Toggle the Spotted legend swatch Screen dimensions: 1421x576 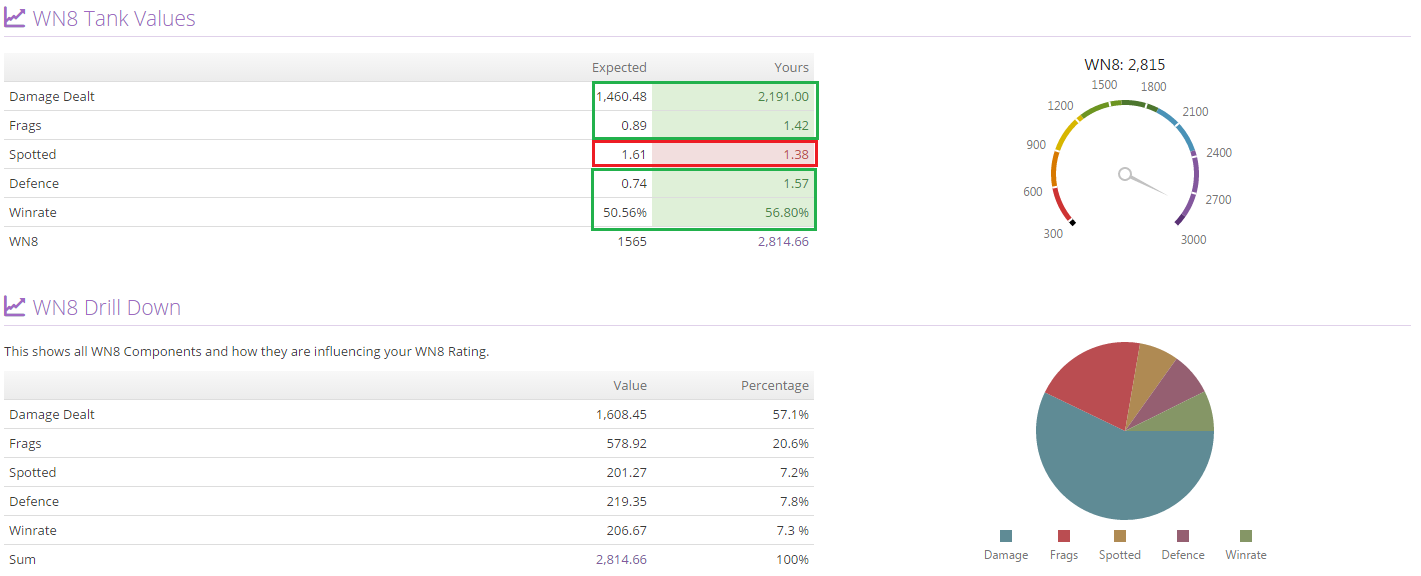point(1120,536)
